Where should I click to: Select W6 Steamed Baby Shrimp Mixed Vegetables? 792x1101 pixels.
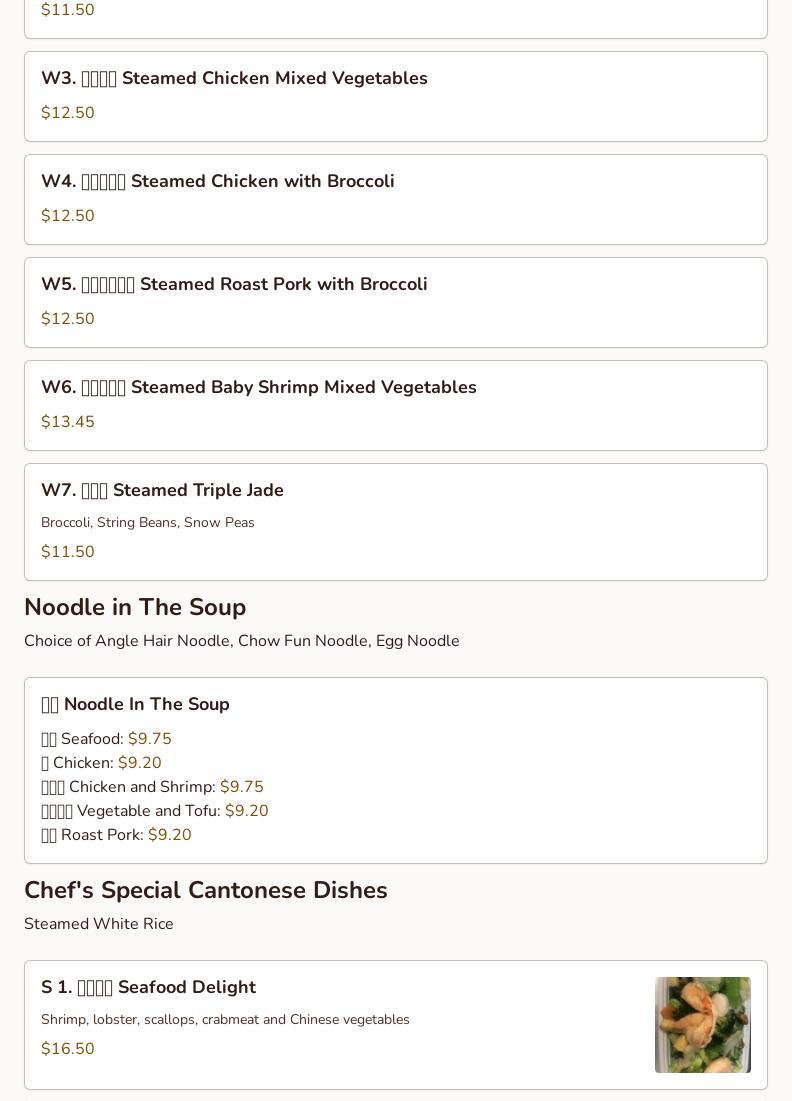point(396,405)
